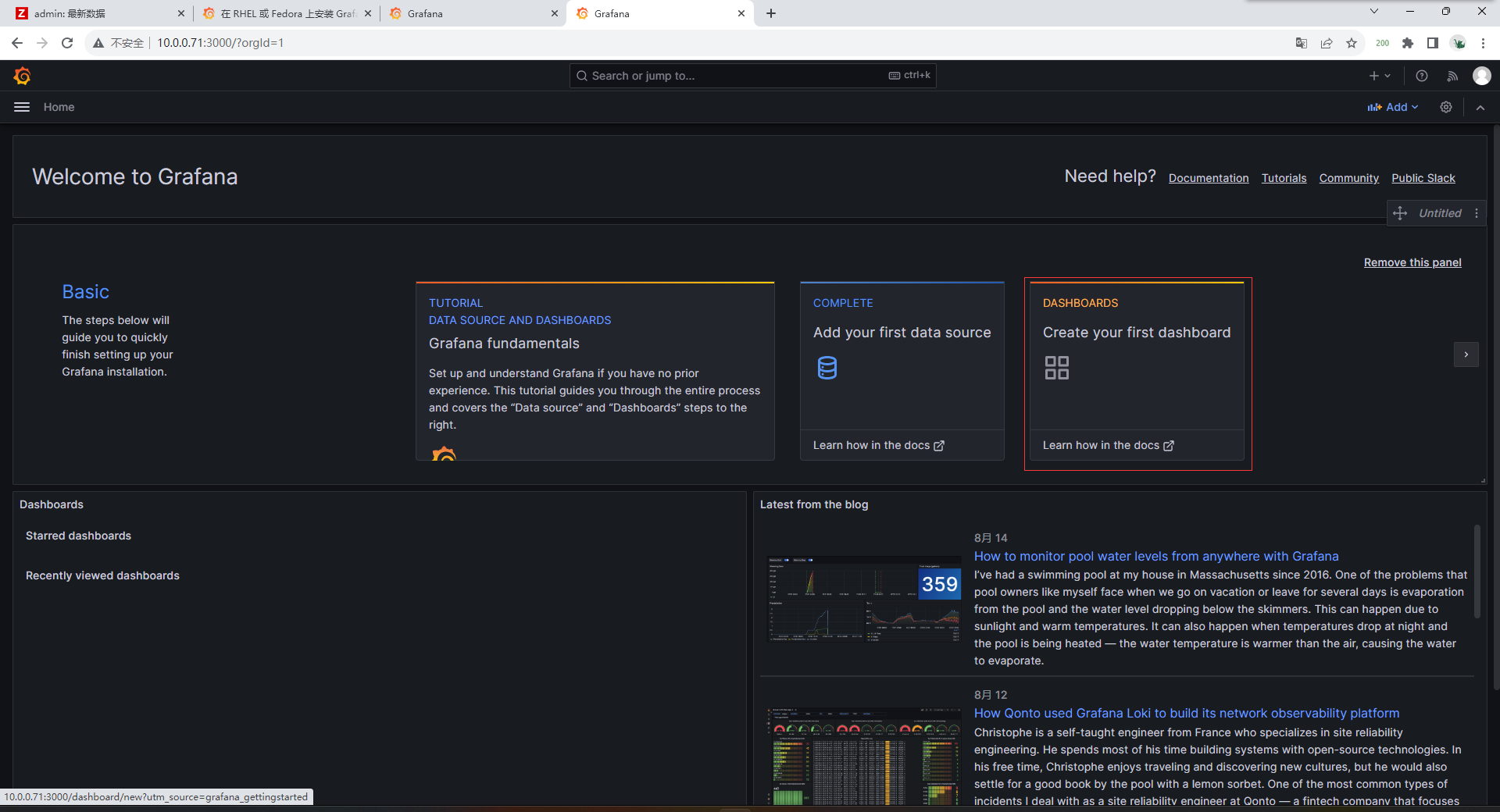
Task: Click the address bar URL
Action: pyautogui.click(x=220, y=43)
